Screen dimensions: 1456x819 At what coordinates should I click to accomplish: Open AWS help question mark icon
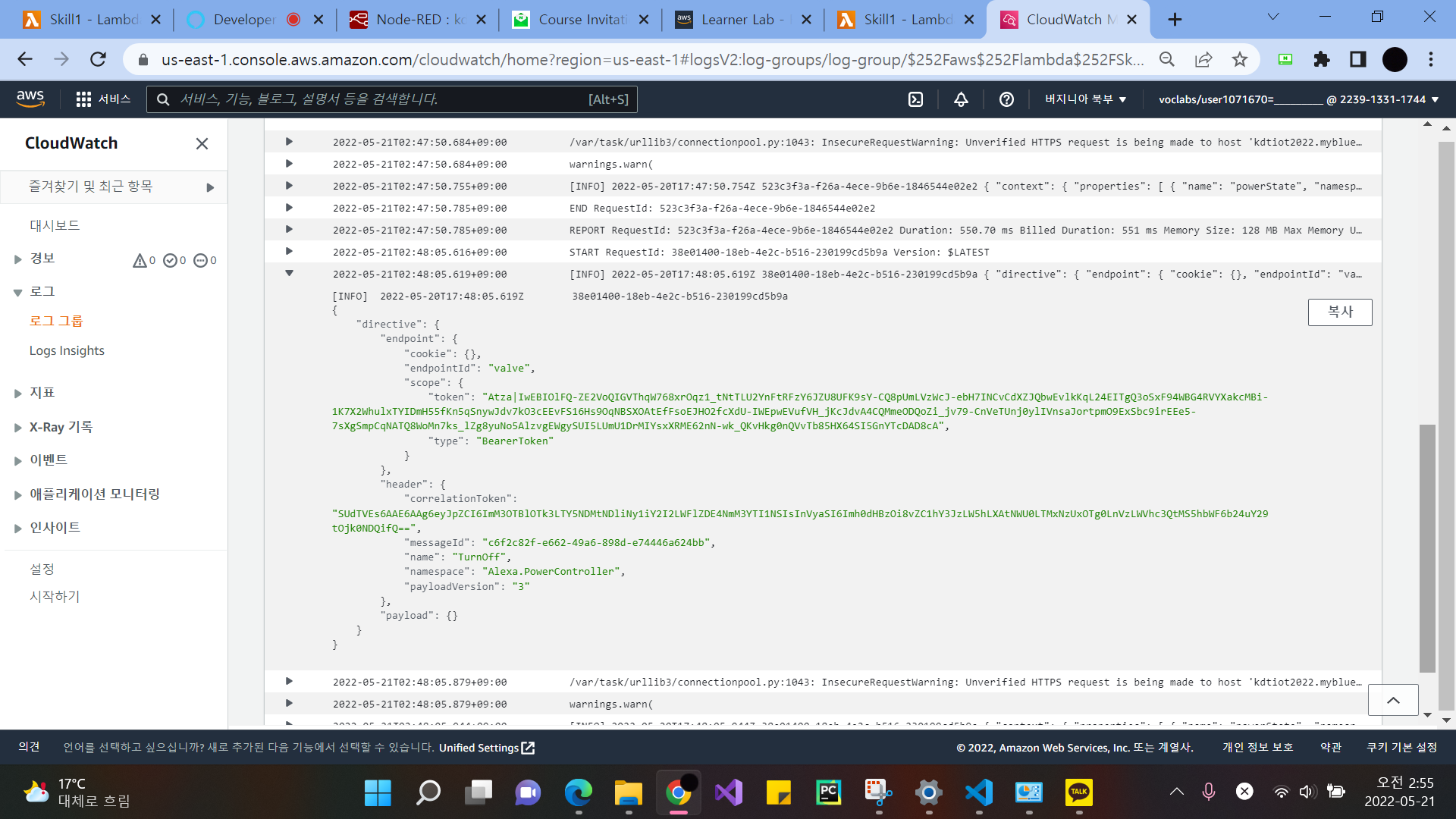coord(1006,99)
